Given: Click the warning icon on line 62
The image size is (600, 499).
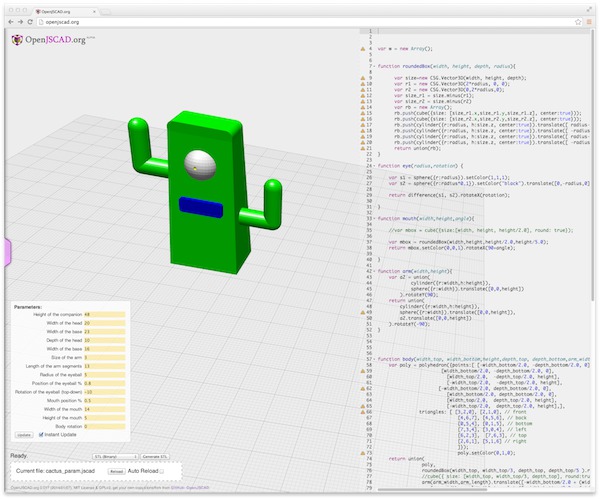Looking at the screenshot, I should pos(363,388).
